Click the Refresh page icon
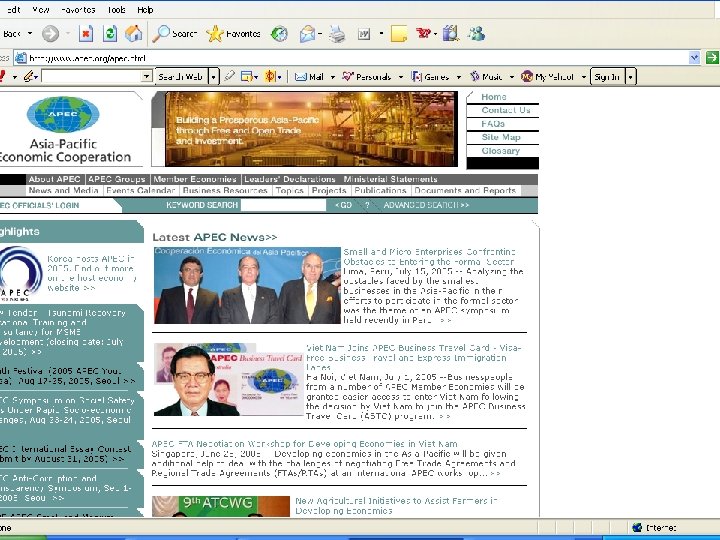720x540 pixels. [x=110, y=34]
